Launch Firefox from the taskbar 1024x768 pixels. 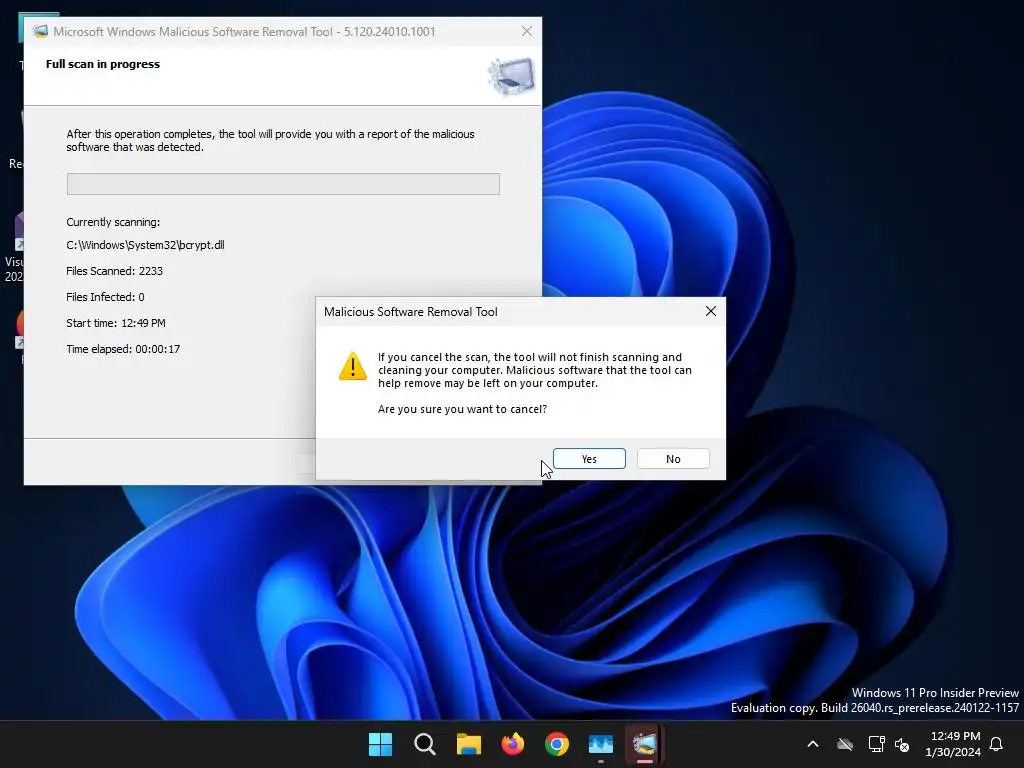tap(513, 744)
